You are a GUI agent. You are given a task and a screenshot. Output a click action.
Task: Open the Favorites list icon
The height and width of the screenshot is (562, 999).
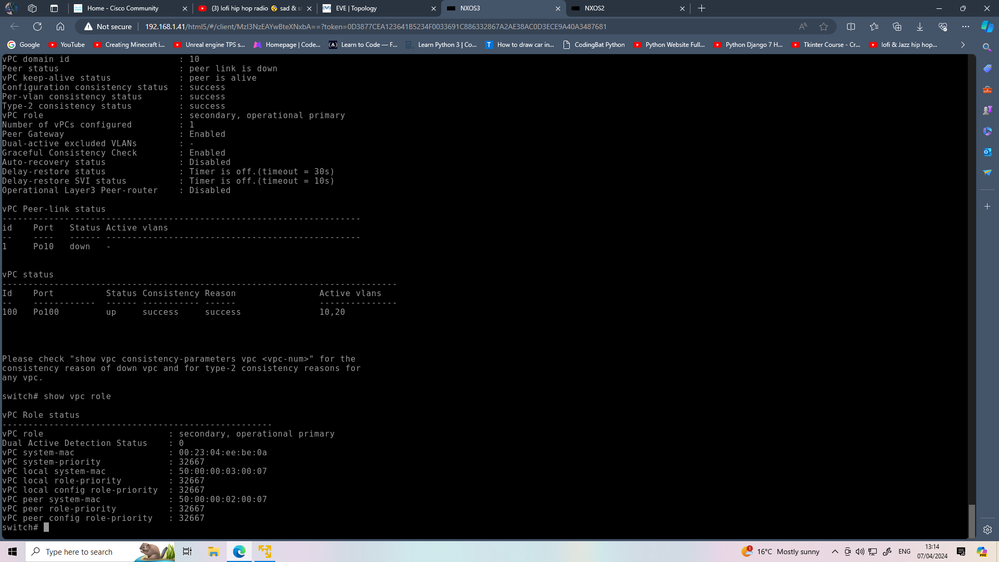click(873, 27)
